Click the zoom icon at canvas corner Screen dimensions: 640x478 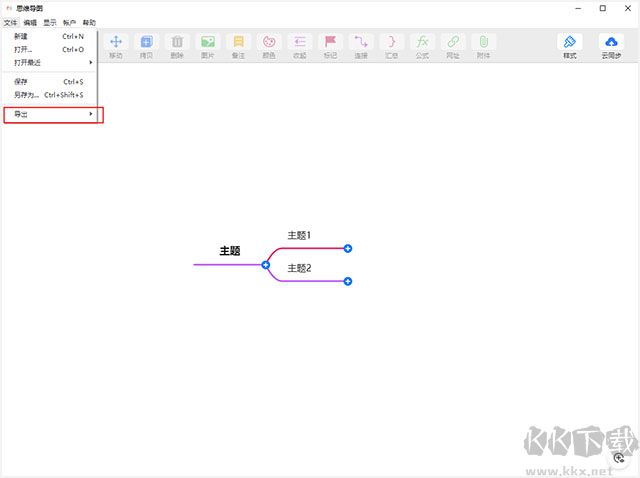pos(619,458)
